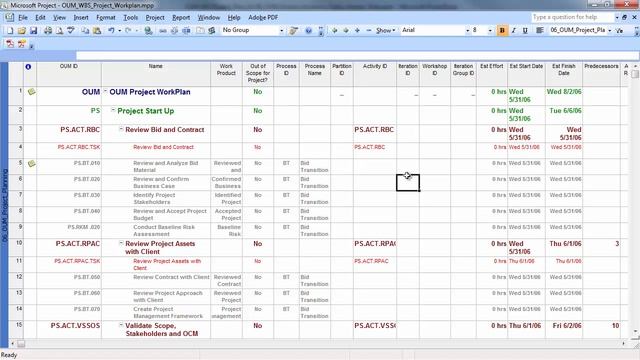This screenshot has width=640, height=360.
Task: Click the Adobe PDF convert icon
Action: pos(10,44)
